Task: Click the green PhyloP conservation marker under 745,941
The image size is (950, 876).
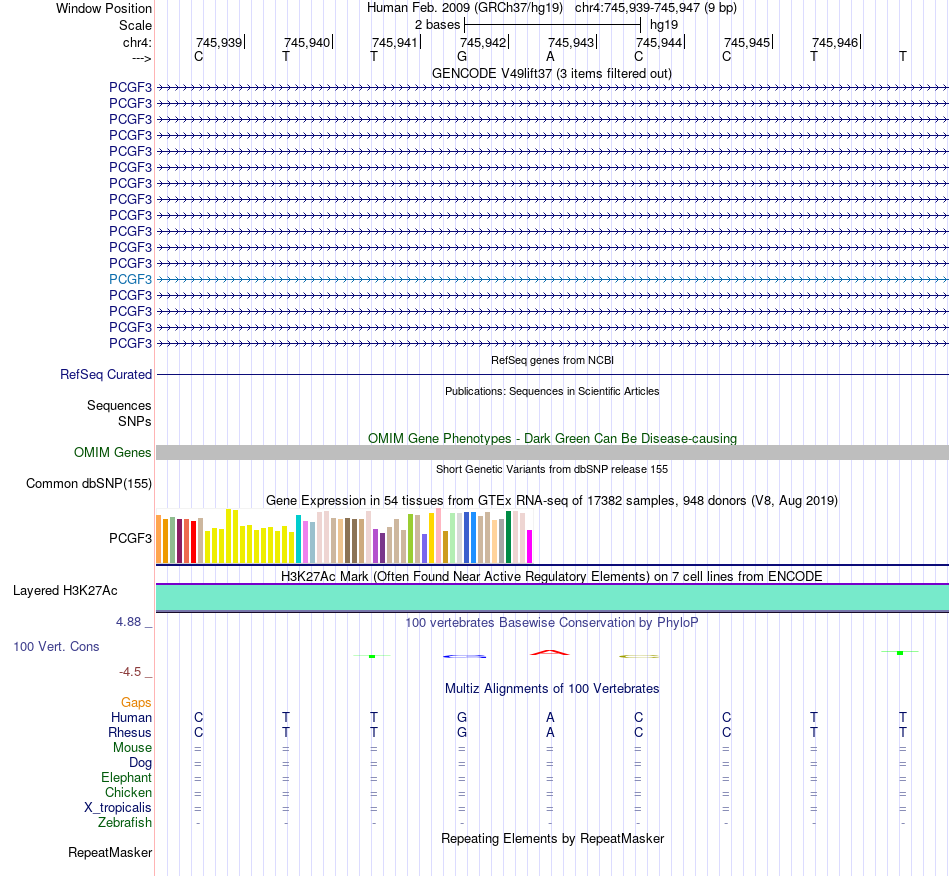Action: [x=372, y=656]
